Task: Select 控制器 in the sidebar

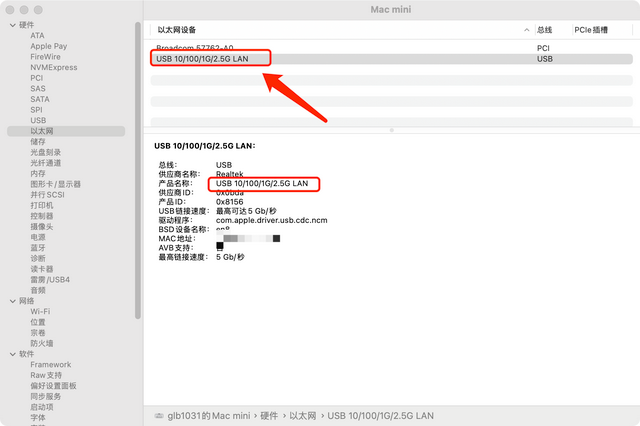Action: pos(42,216)
